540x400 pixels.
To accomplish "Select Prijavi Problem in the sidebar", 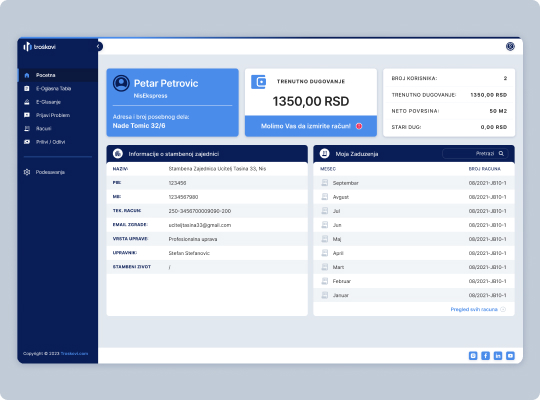I will click(58, 115).
